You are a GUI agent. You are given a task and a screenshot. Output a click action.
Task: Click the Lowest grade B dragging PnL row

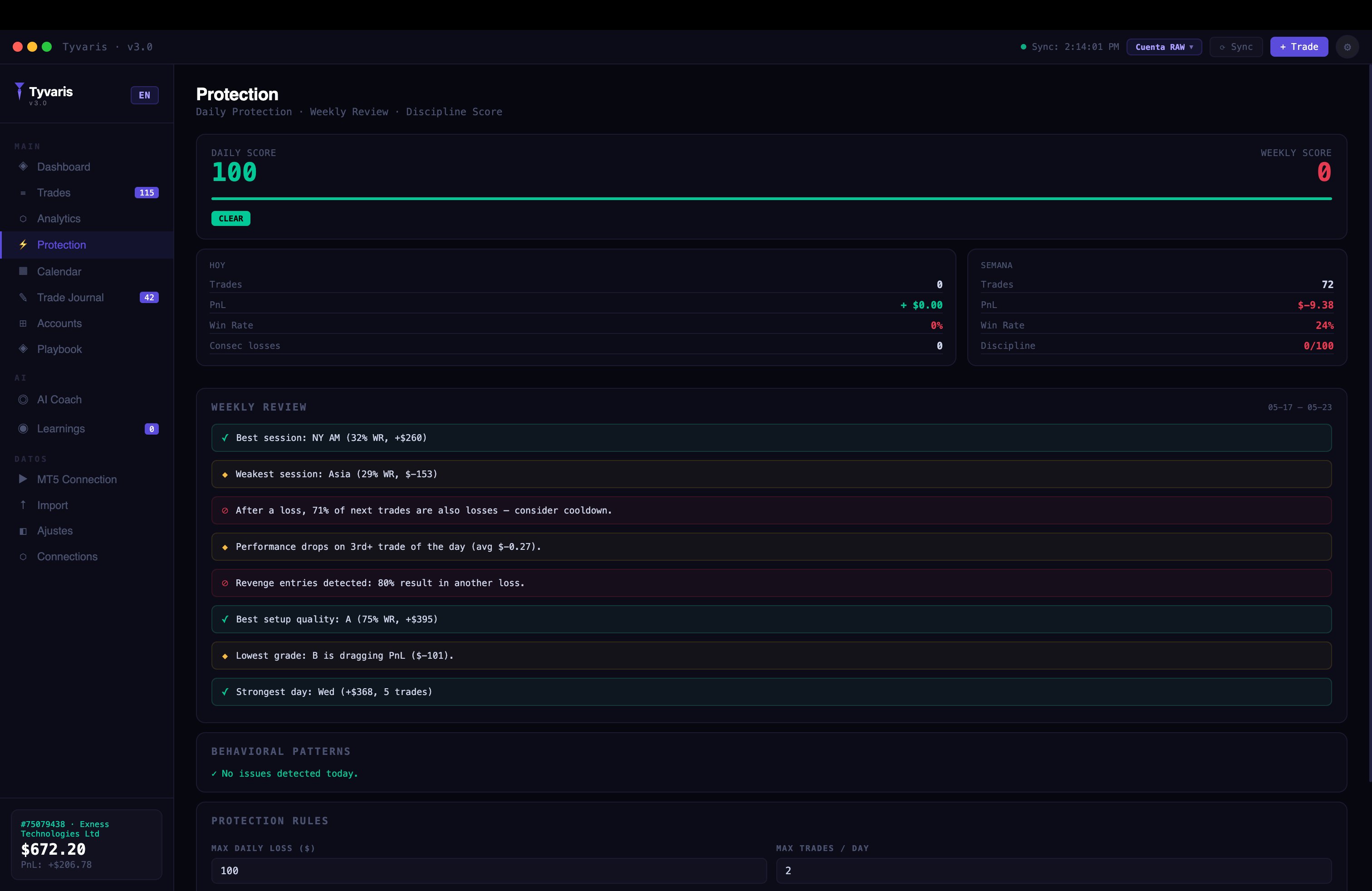tap(771, 656)
